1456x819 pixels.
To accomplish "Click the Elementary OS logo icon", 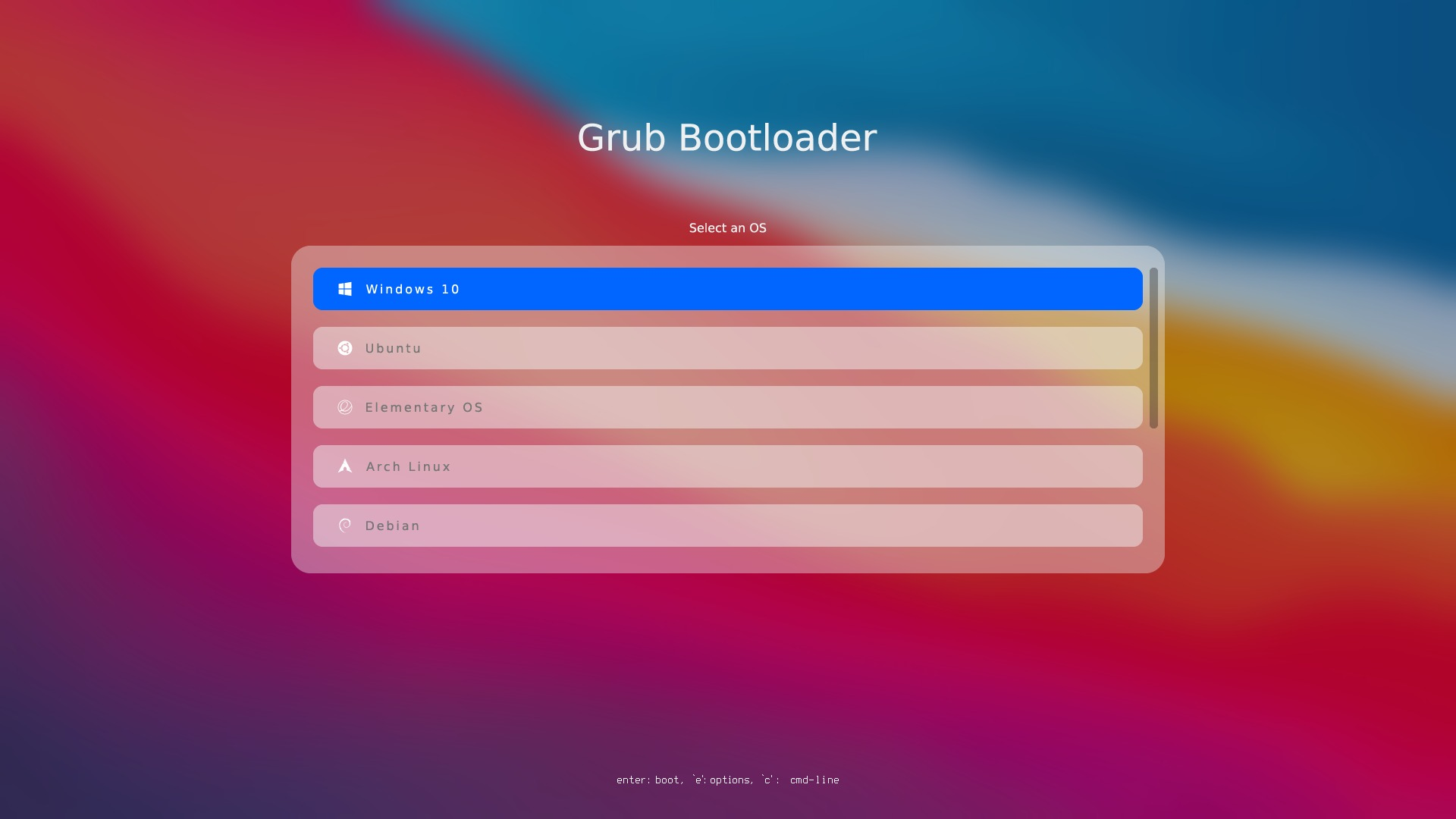I will point(345,407).
